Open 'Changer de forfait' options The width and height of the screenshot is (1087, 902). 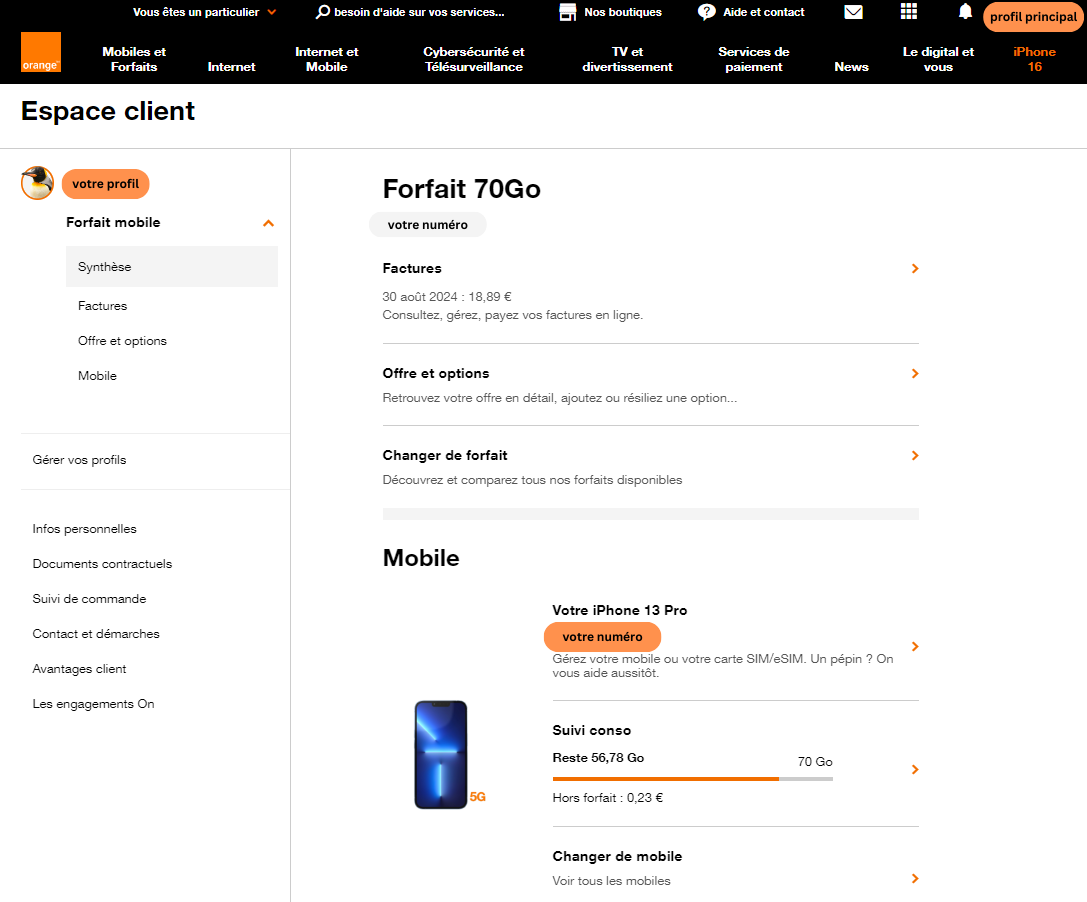(x=445, y=455)
